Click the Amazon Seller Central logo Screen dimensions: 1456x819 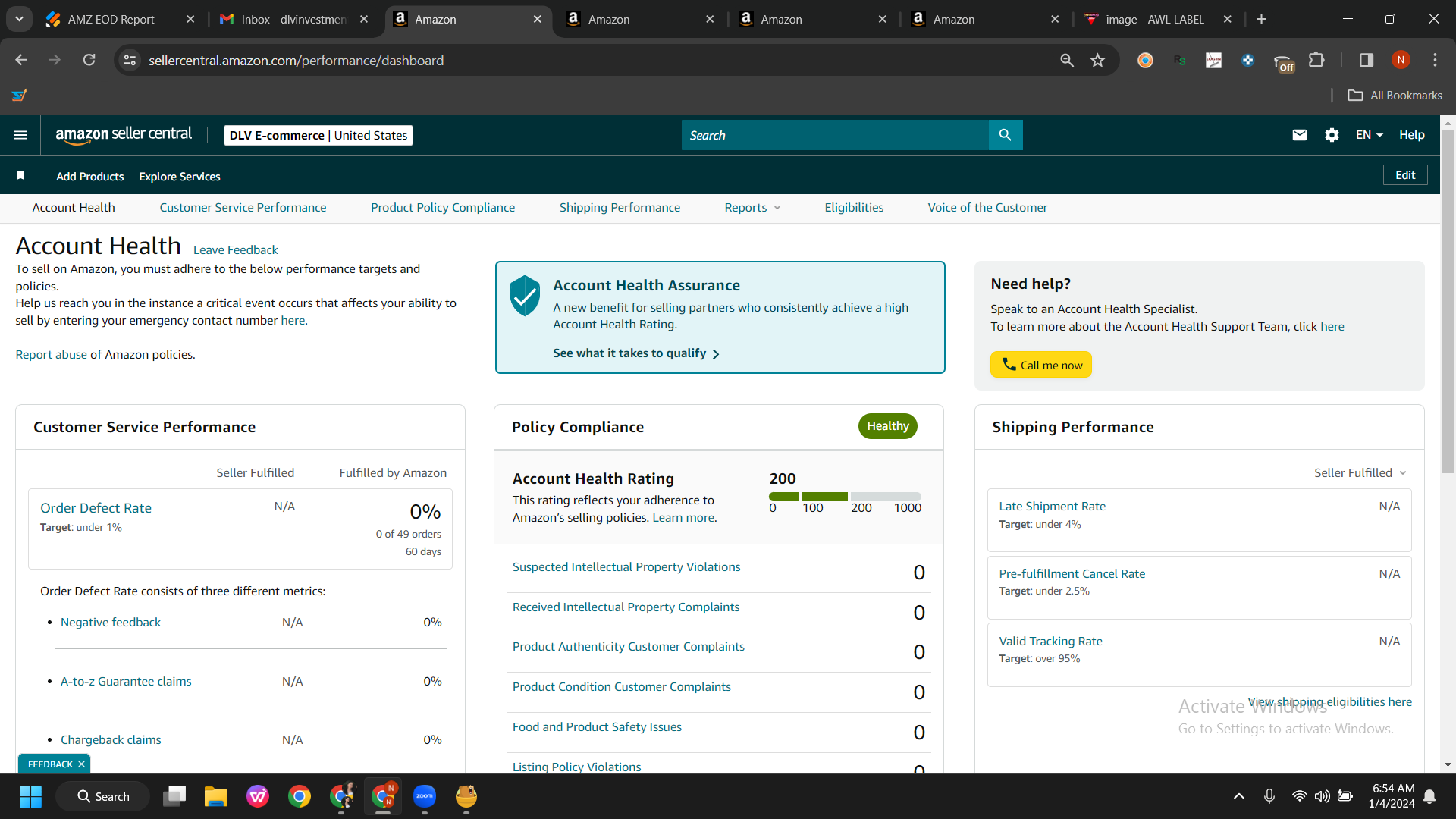pos(124,135)
